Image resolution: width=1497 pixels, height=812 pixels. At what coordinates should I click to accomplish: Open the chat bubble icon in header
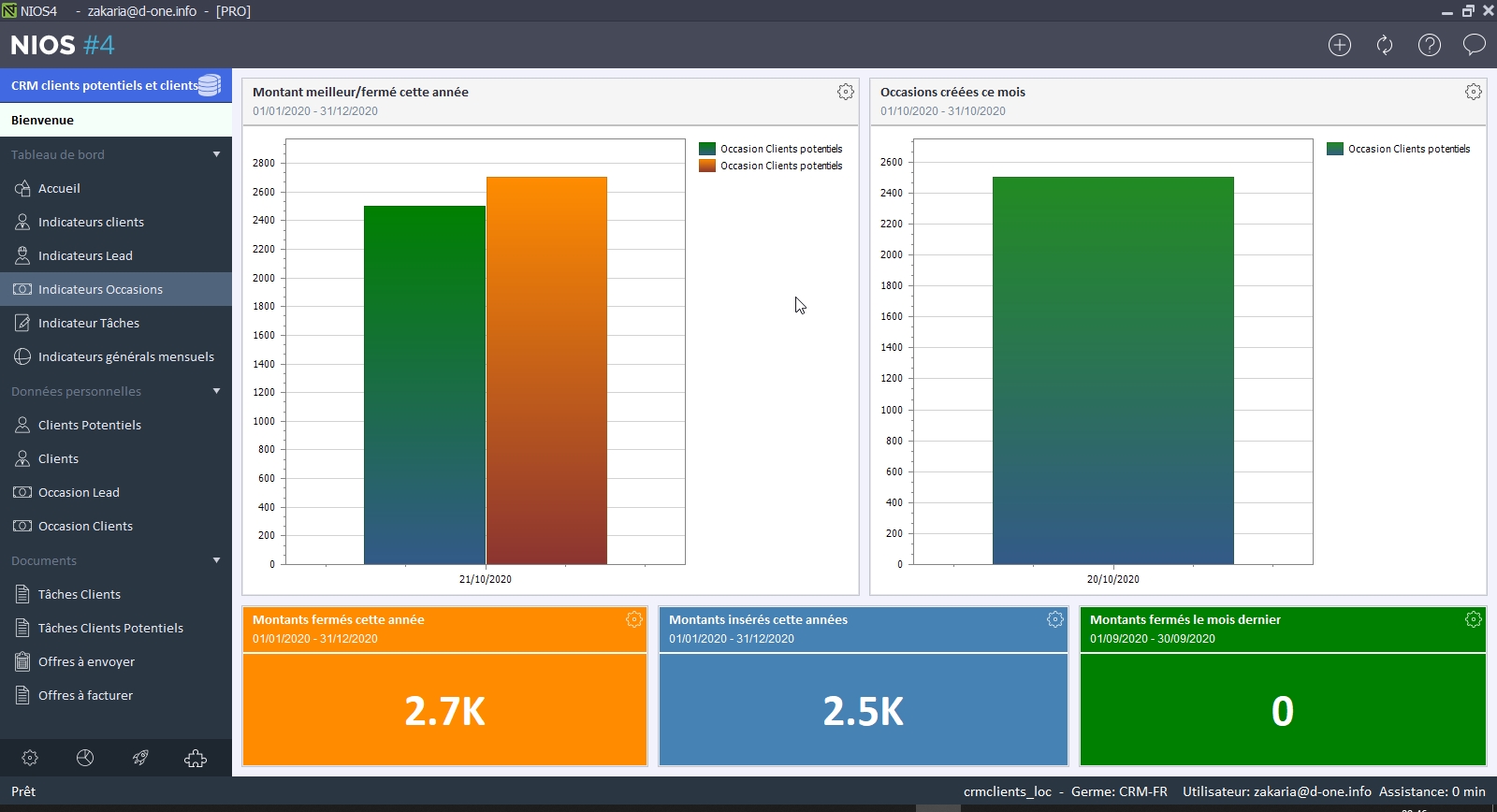pyautogui.click(x=1475, y=45)
